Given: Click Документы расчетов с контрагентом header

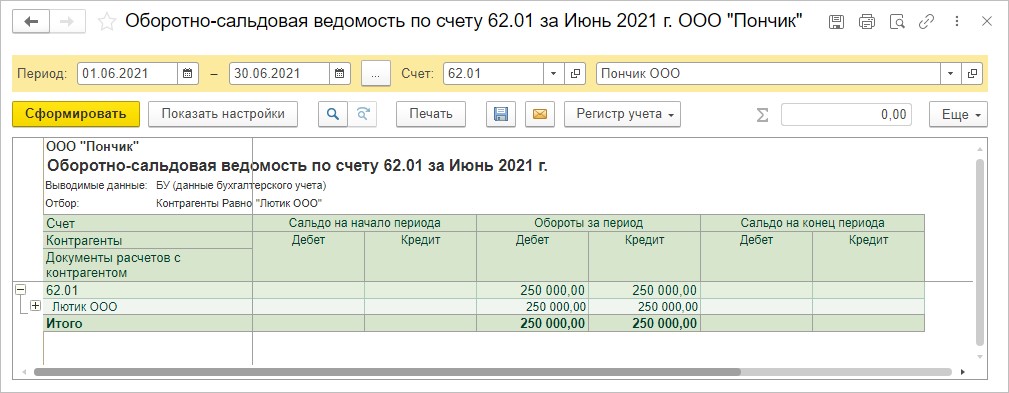Looking at the screenshot, I should point(147,265).
